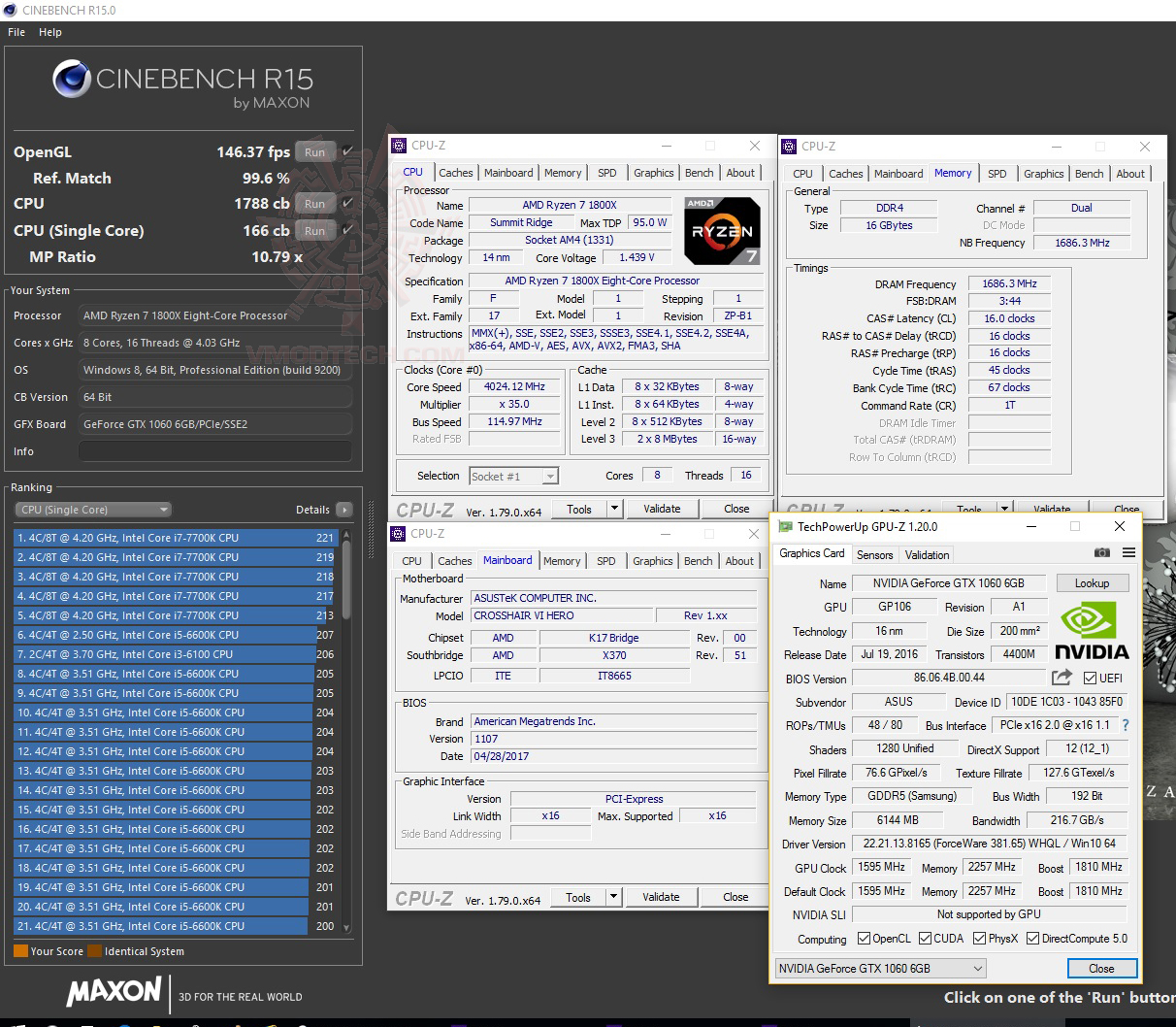Click the BIOS share/export icon in GPU-Z
Screen dimensions: 1176x1027
(x=1062, y=678)
